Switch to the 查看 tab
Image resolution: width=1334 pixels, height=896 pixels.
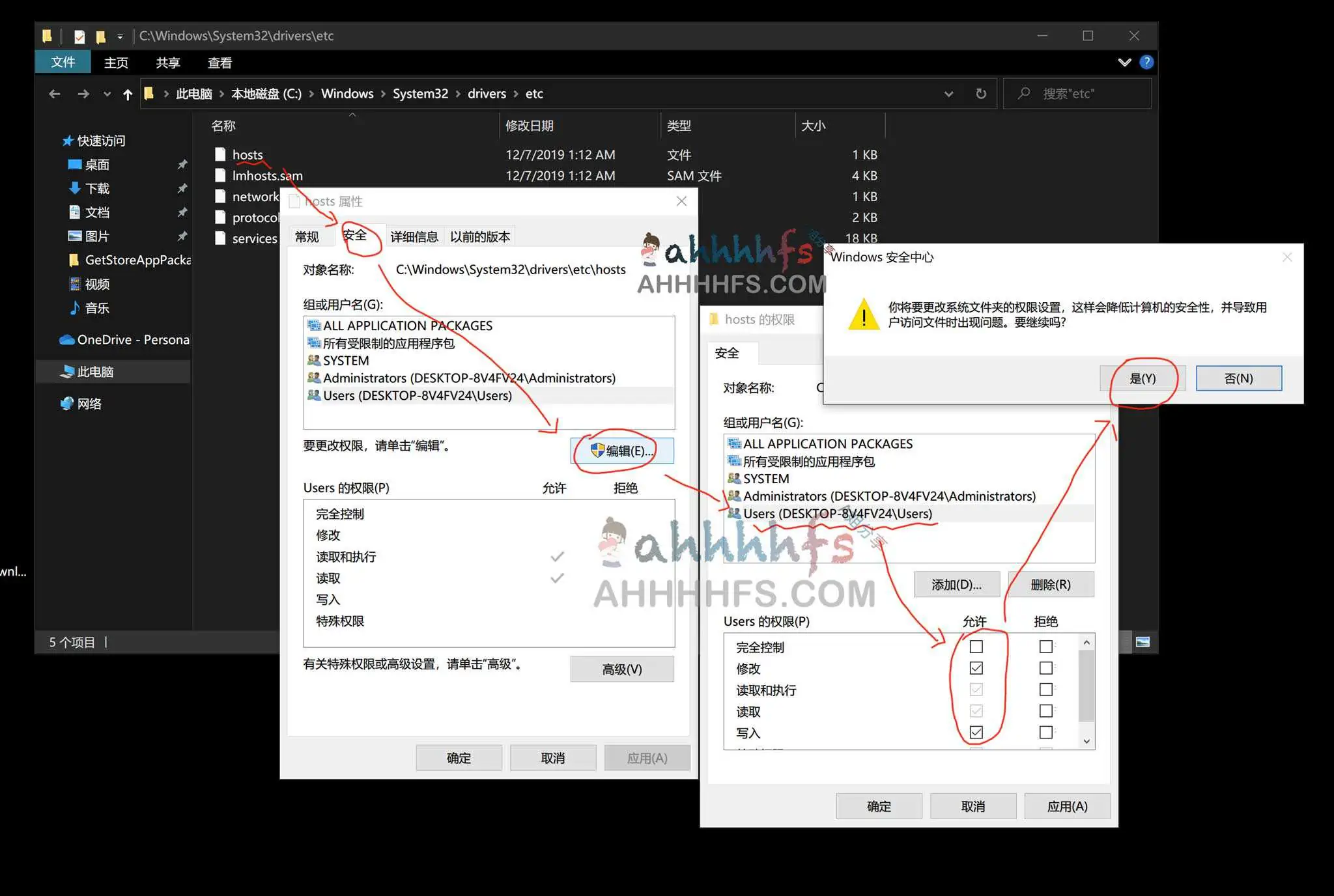coord(220,62)
